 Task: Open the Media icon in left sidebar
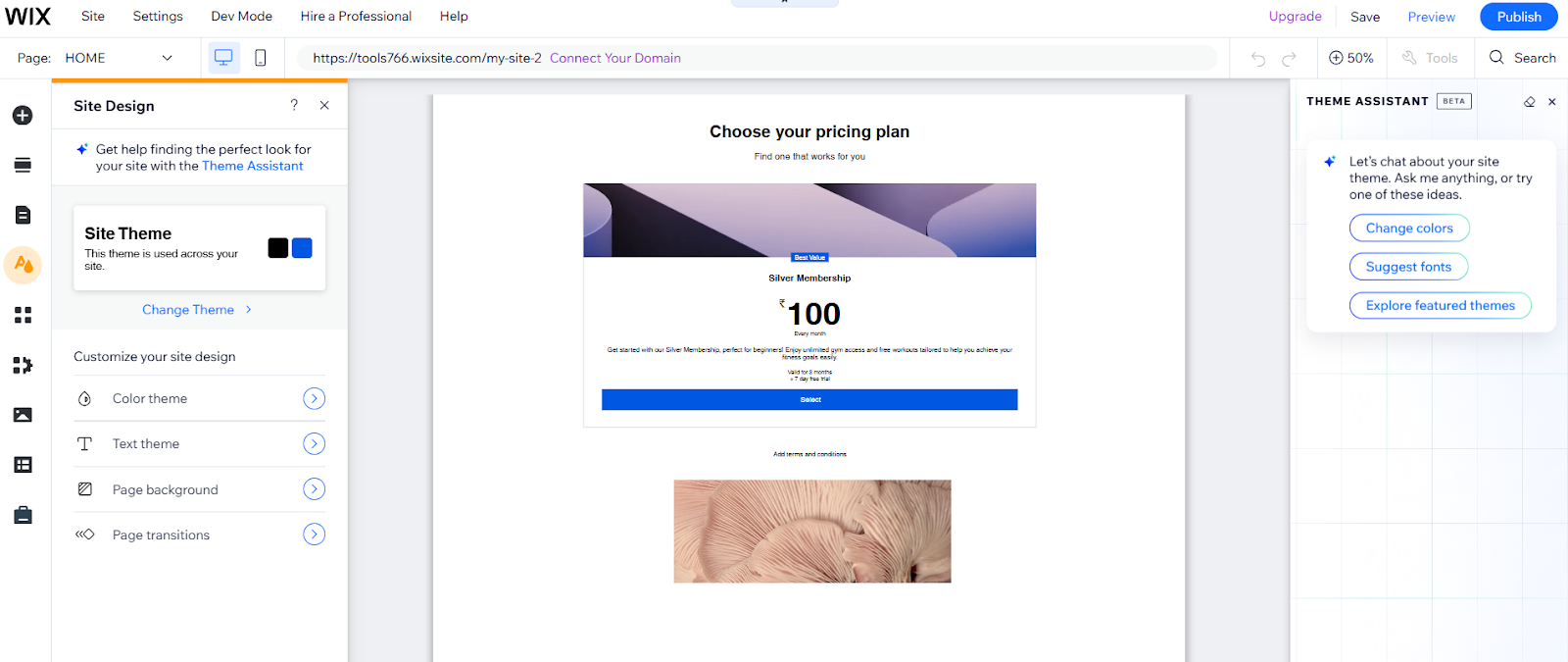tap(23, 415)
